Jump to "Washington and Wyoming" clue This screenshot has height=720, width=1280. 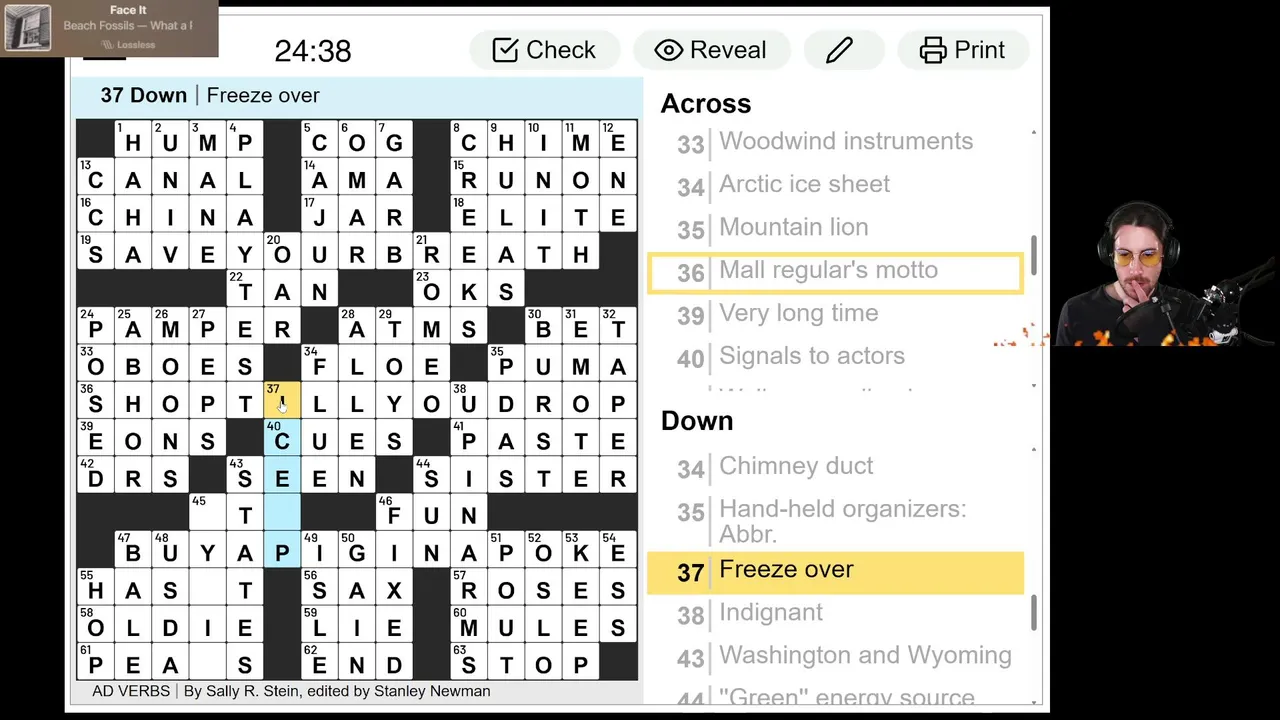point(865,655)
